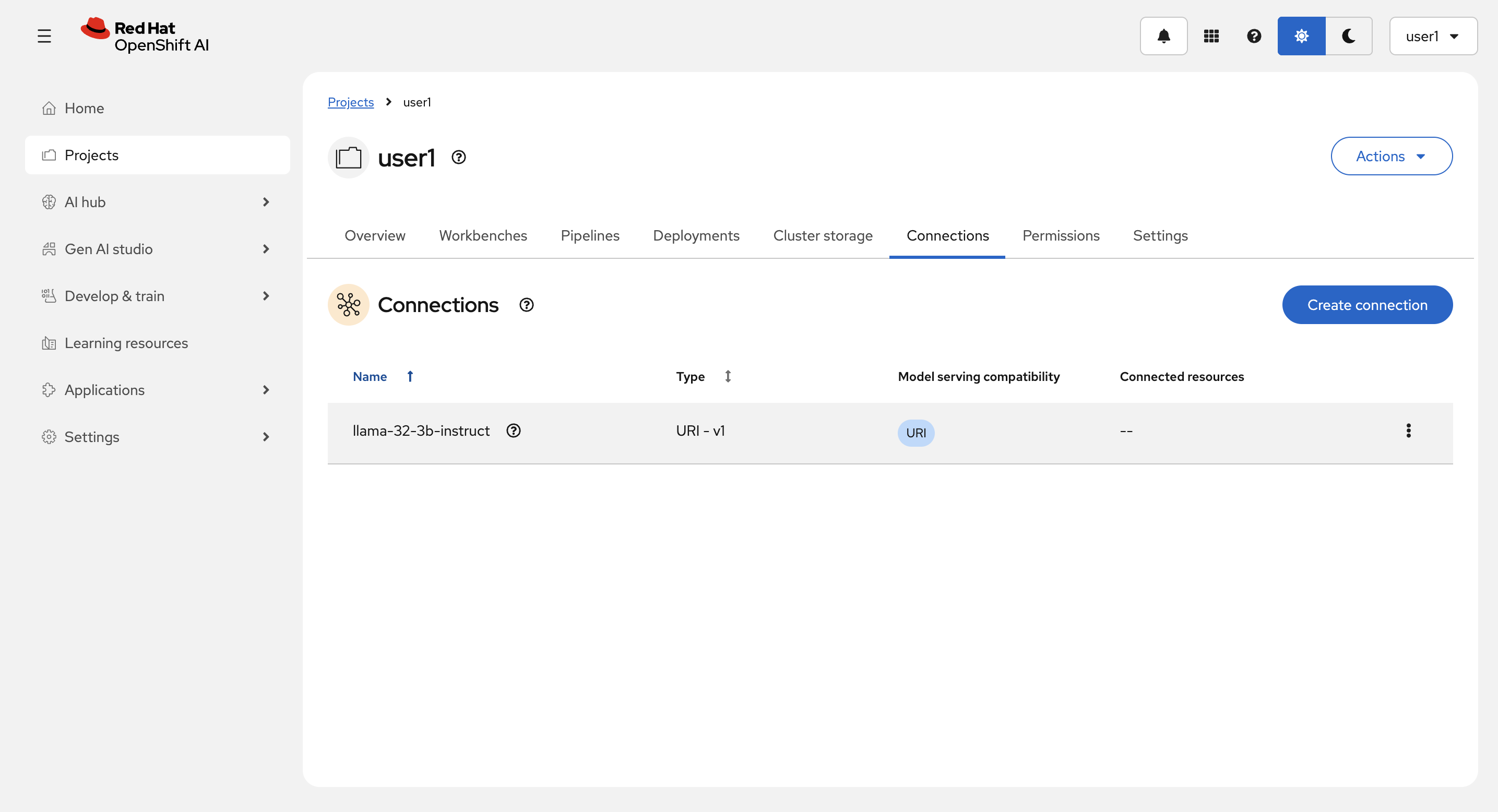Image resolution: width=1498 pixels, height=812 pixels.
Task: Expand the AI hub navigation section
Action: click(157, 202)
